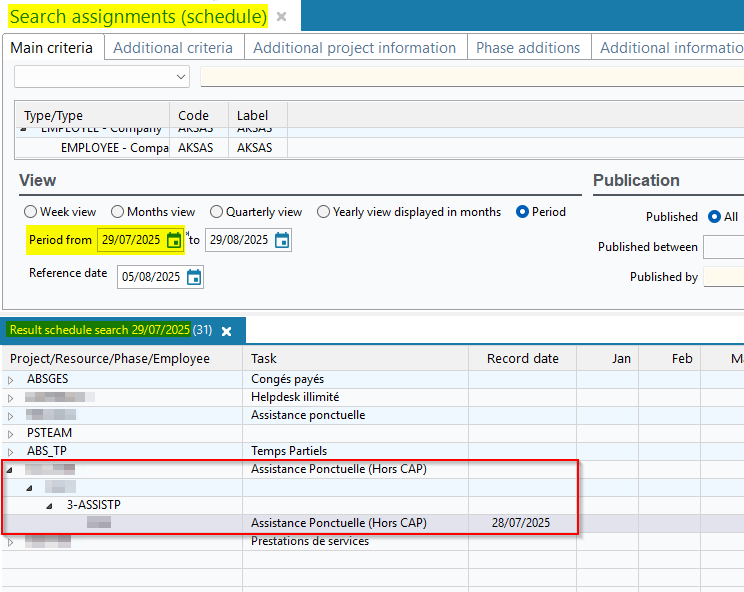Open calendar for period end date
Screen dimensions: 744x592
point(282,240)
